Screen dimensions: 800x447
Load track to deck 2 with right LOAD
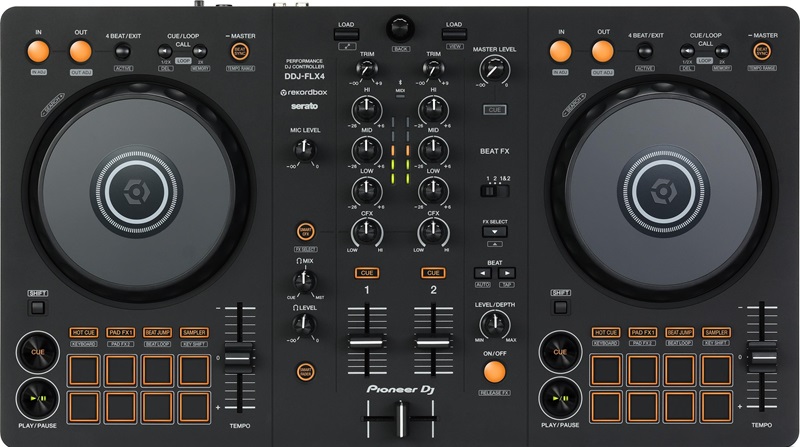tap(454, 35)
